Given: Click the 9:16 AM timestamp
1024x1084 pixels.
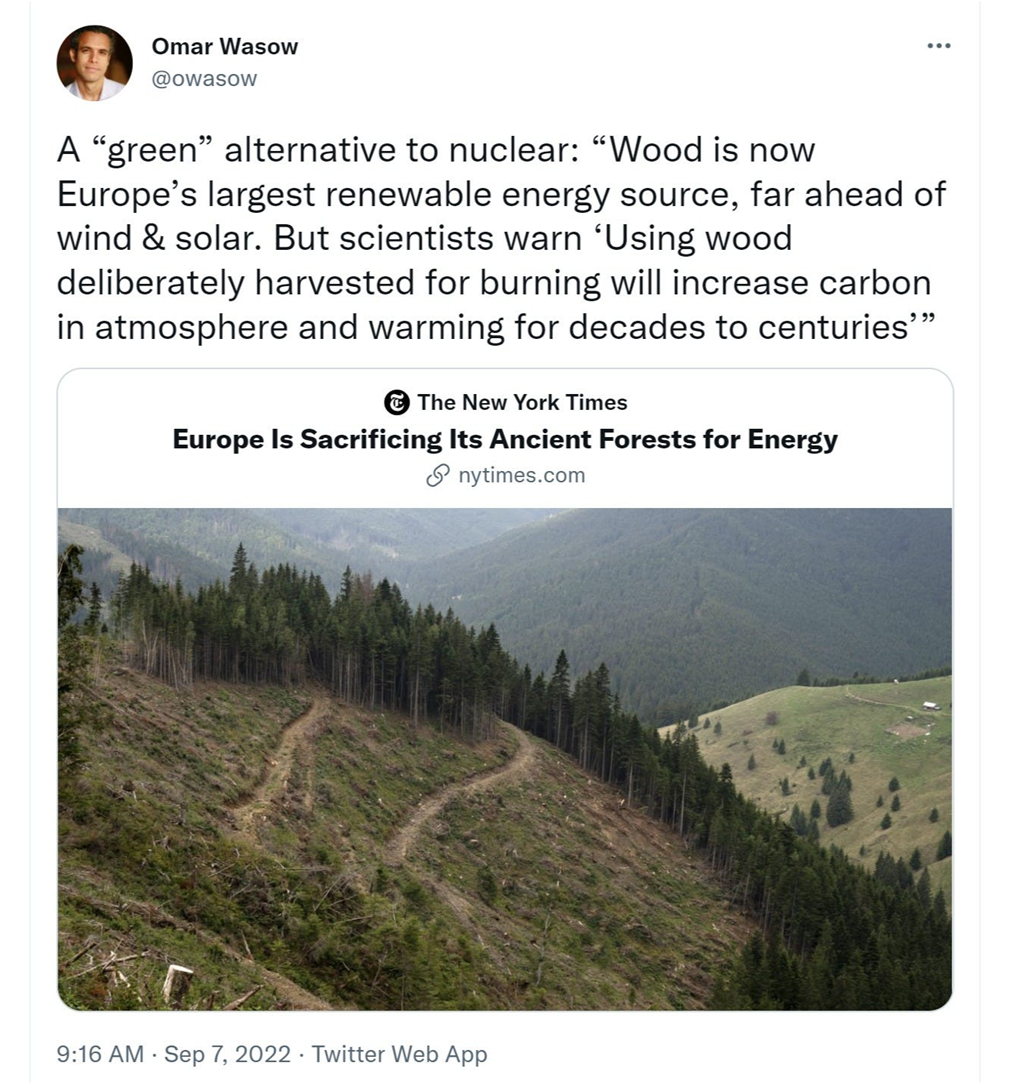Looking at the screenshot, I should 100,1054.
